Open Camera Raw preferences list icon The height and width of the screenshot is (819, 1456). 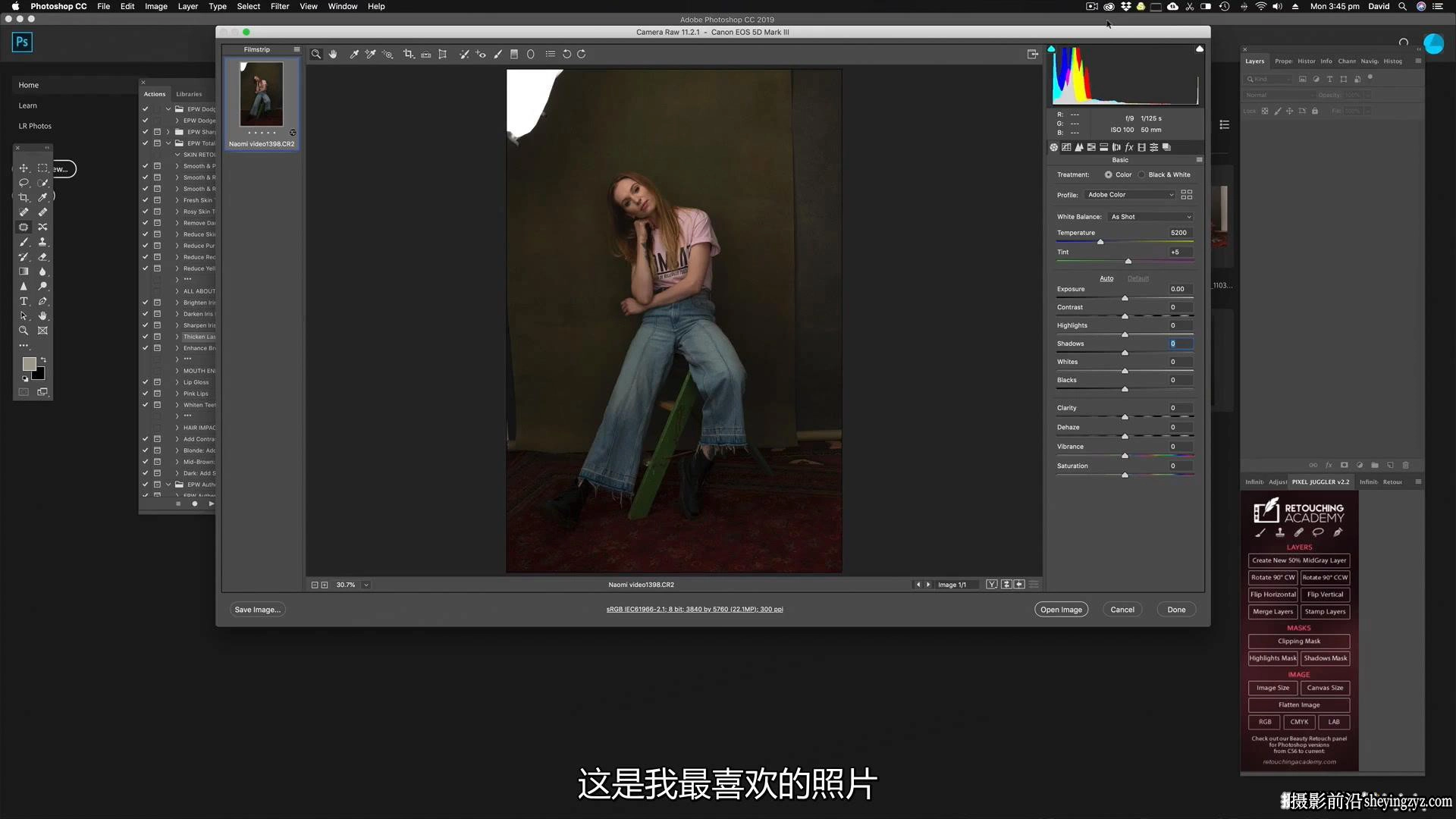[551, 54]
